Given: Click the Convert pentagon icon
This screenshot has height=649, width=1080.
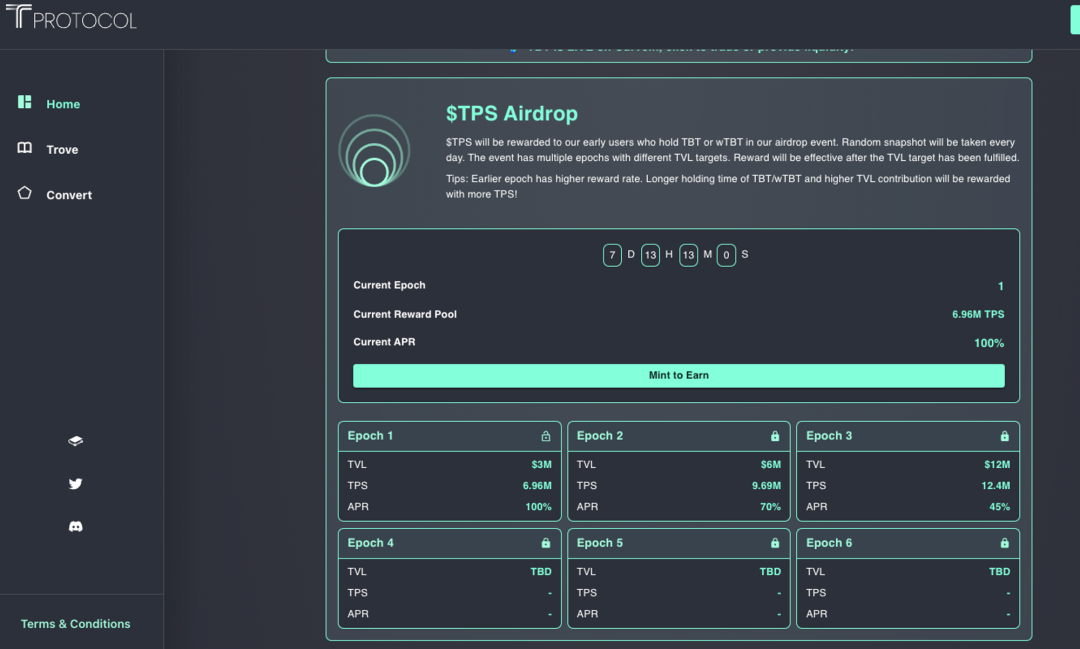Looking at the screenshot, I should pos(25,193).
